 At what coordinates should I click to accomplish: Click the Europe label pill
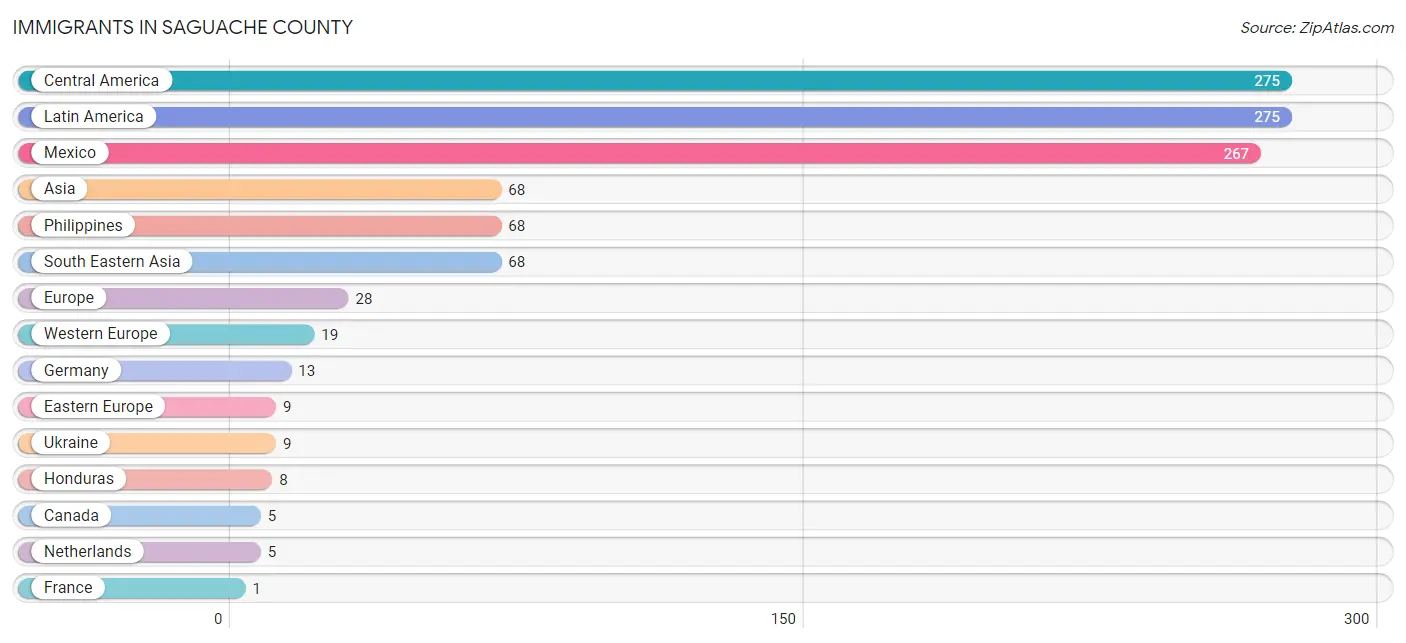[x=69, y=298]
